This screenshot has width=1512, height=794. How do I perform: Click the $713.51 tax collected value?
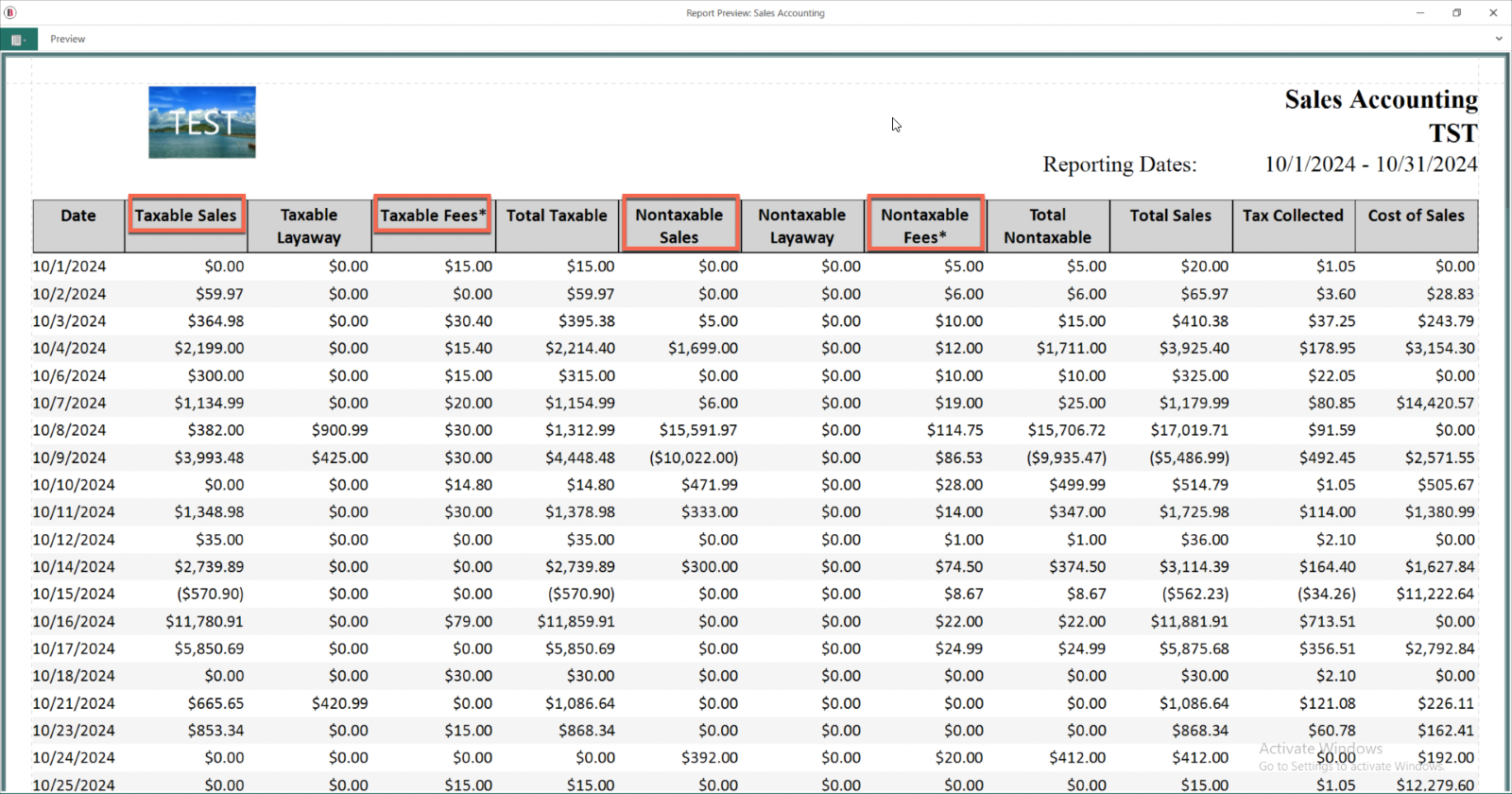click(x=1327, y=621)
